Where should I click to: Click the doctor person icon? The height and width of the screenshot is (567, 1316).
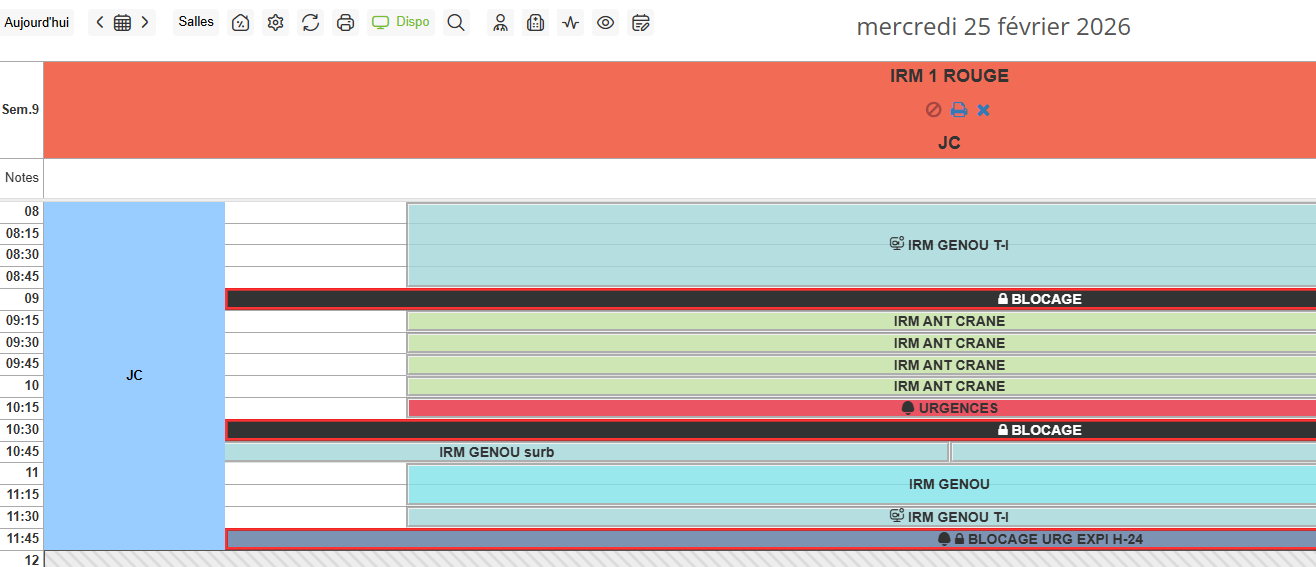coord(501,22)
